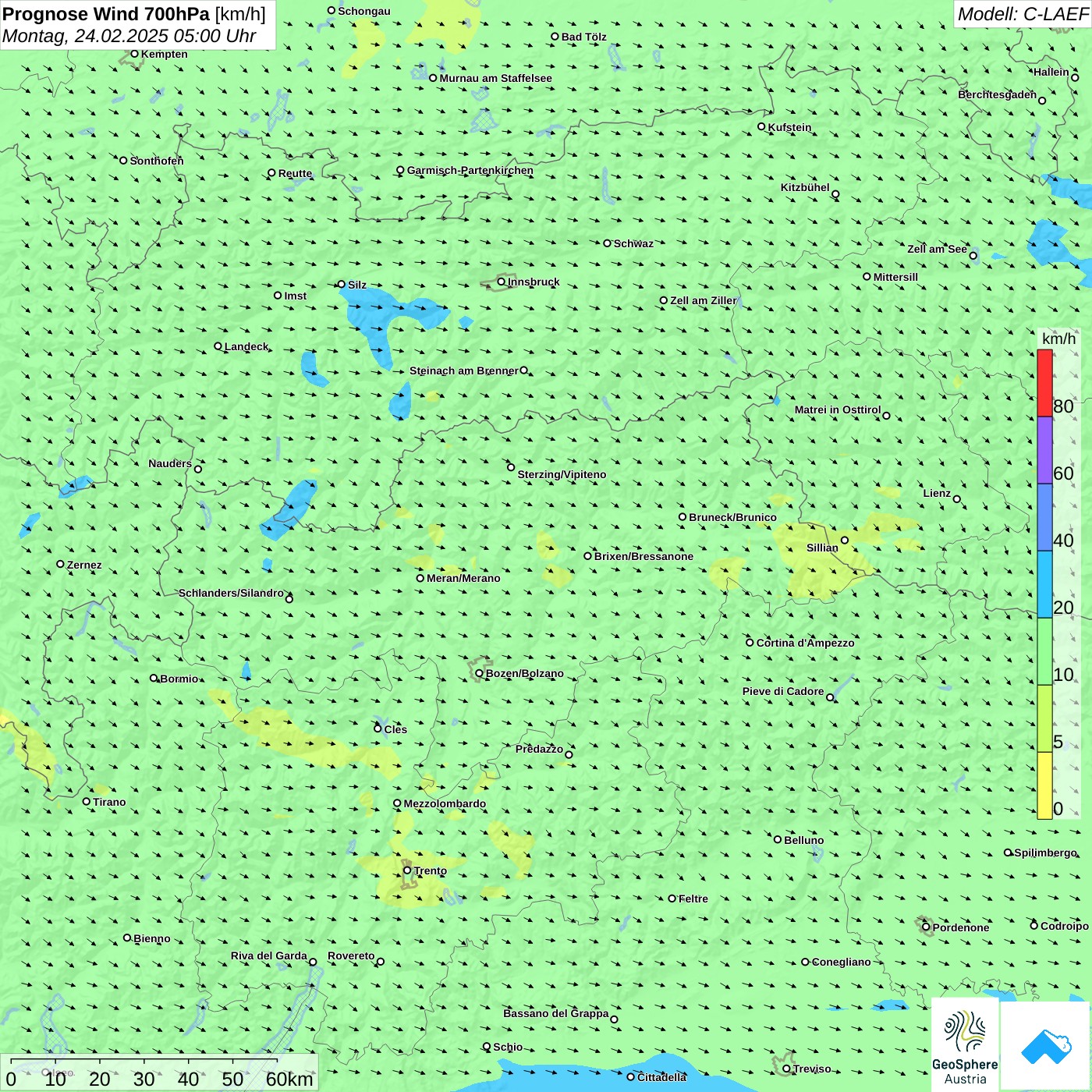Click the GeoSphere Austria logo
Screen dimensions: 1092x1092
965,1044
